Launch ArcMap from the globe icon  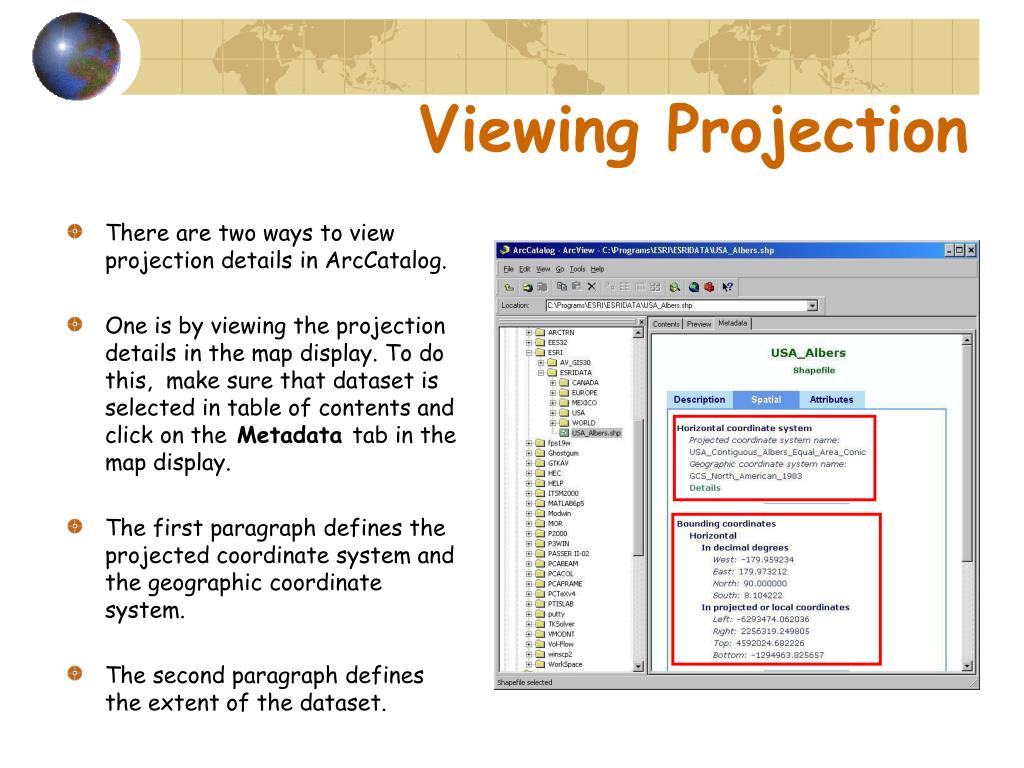pos(694,287)
